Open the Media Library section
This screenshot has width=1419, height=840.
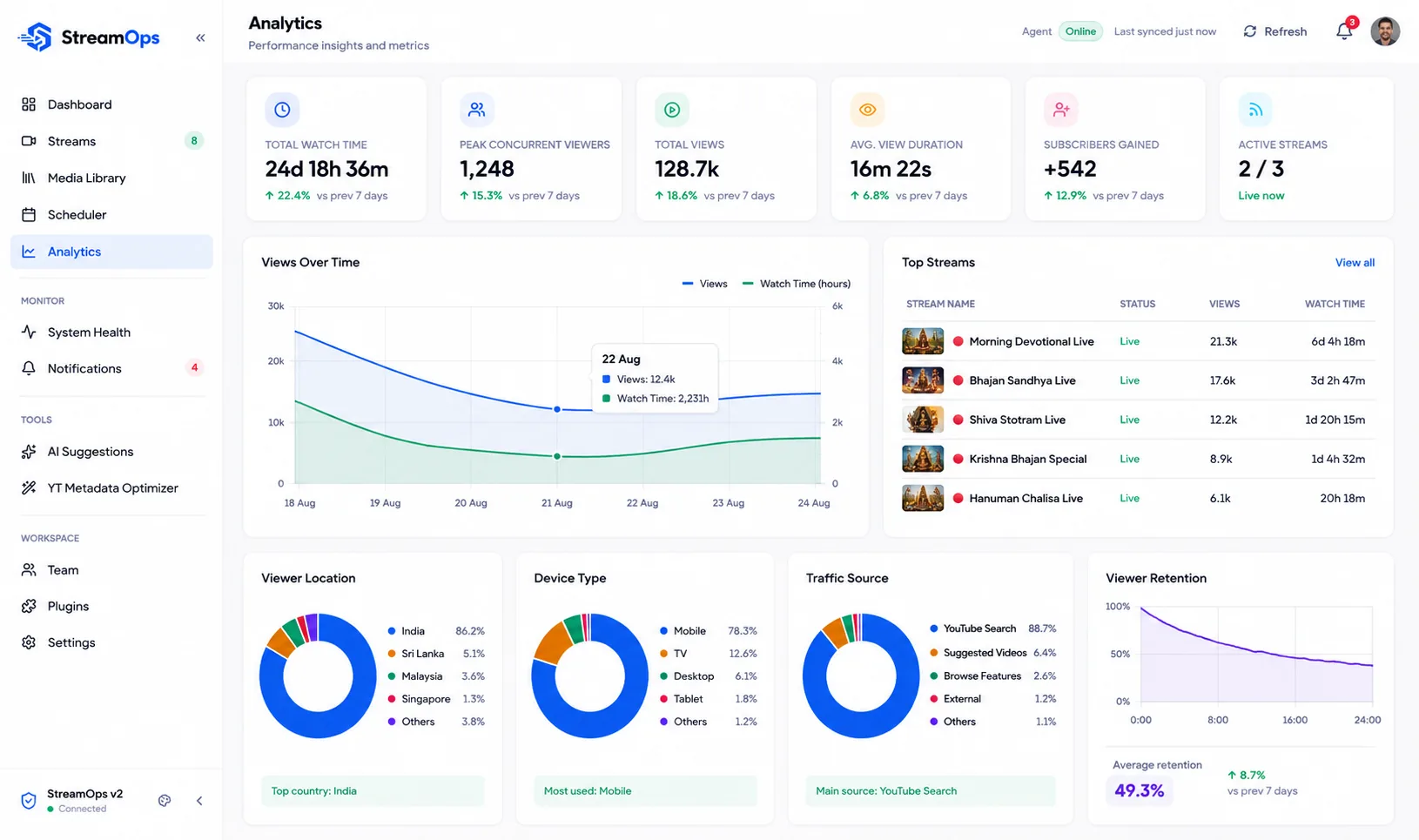point(111,178)
